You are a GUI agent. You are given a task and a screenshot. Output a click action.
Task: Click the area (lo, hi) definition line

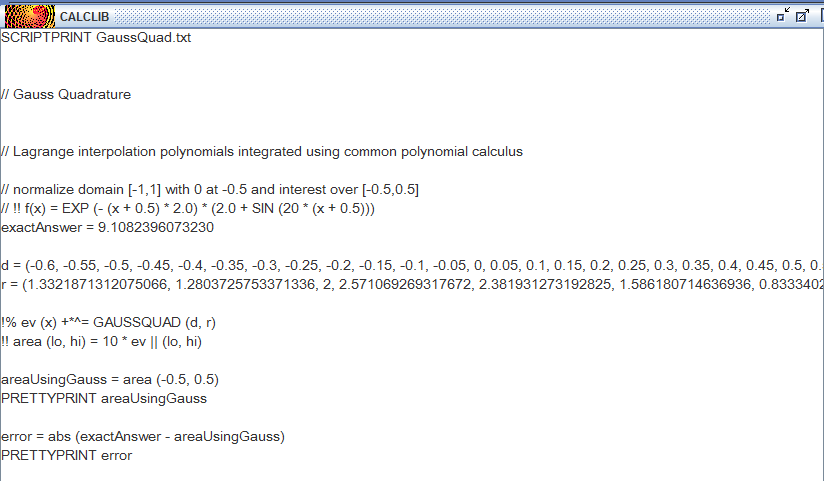pyautogui.click(x=101, y=342)
